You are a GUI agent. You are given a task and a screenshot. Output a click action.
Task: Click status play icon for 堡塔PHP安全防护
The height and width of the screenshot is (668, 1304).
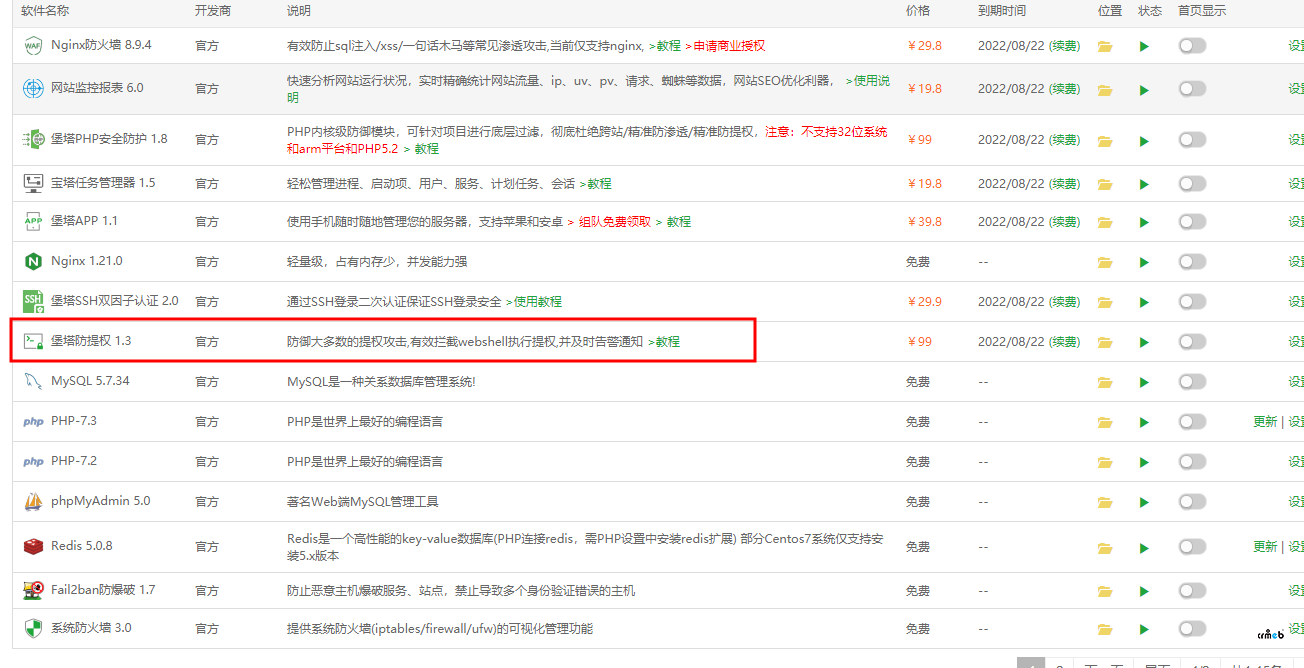pyautogui.click(x=1144, y=140)
